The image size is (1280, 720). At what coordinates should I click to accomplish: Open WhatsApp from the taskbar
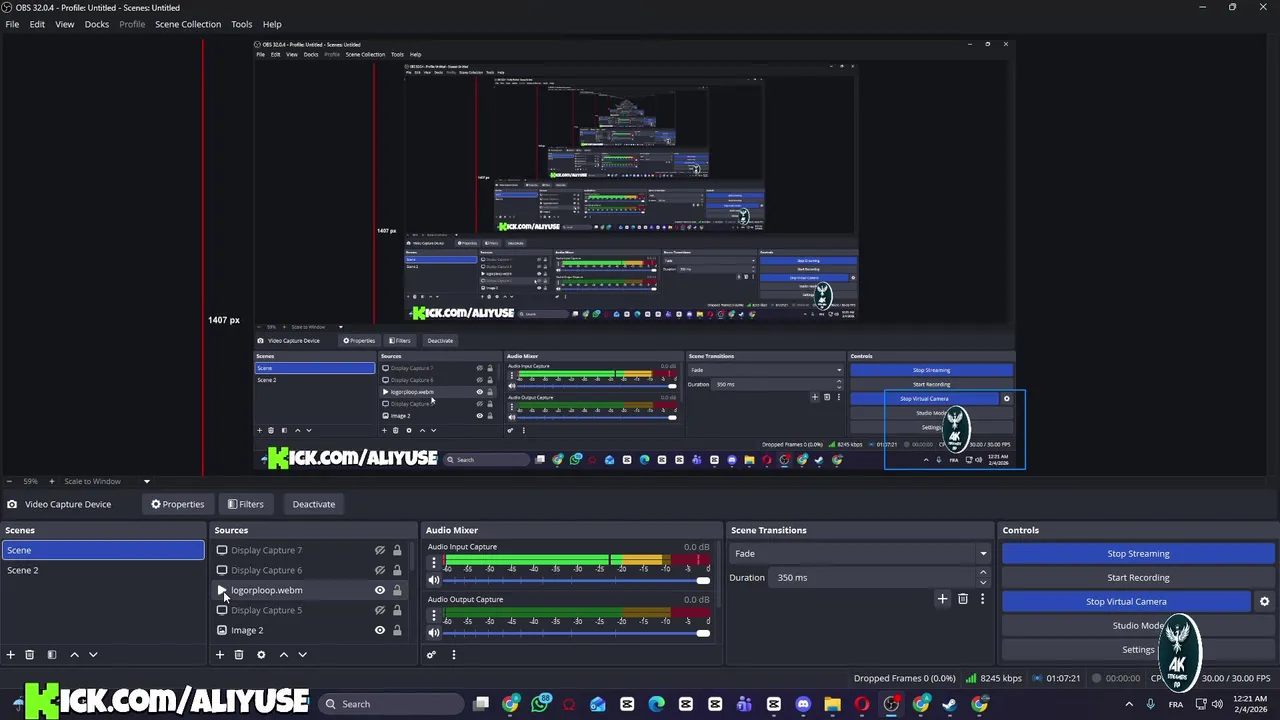coord(540,704)
